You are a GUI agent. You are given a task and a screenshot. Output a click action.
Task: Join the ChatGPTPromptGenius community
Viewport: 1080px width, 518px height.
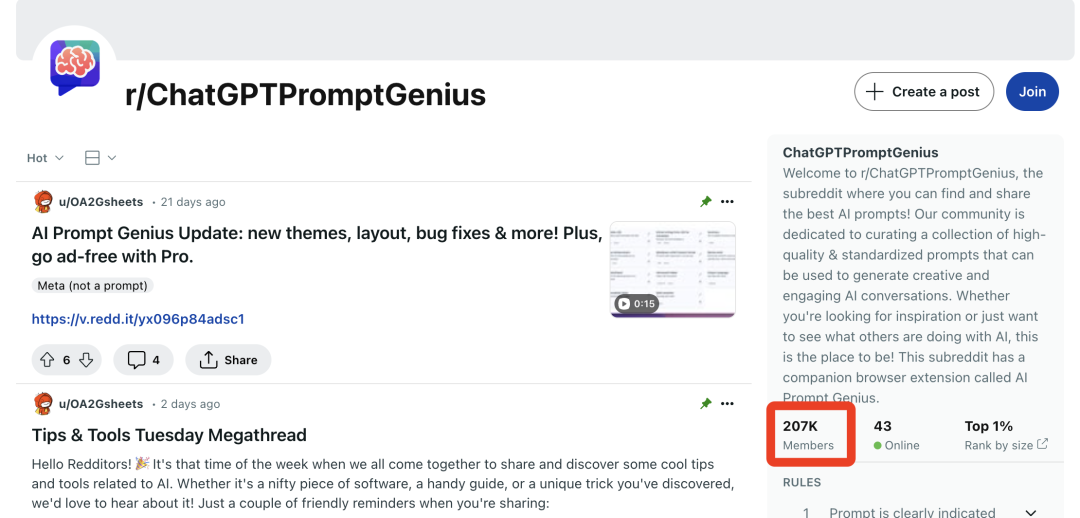(x=1032, y=92)
